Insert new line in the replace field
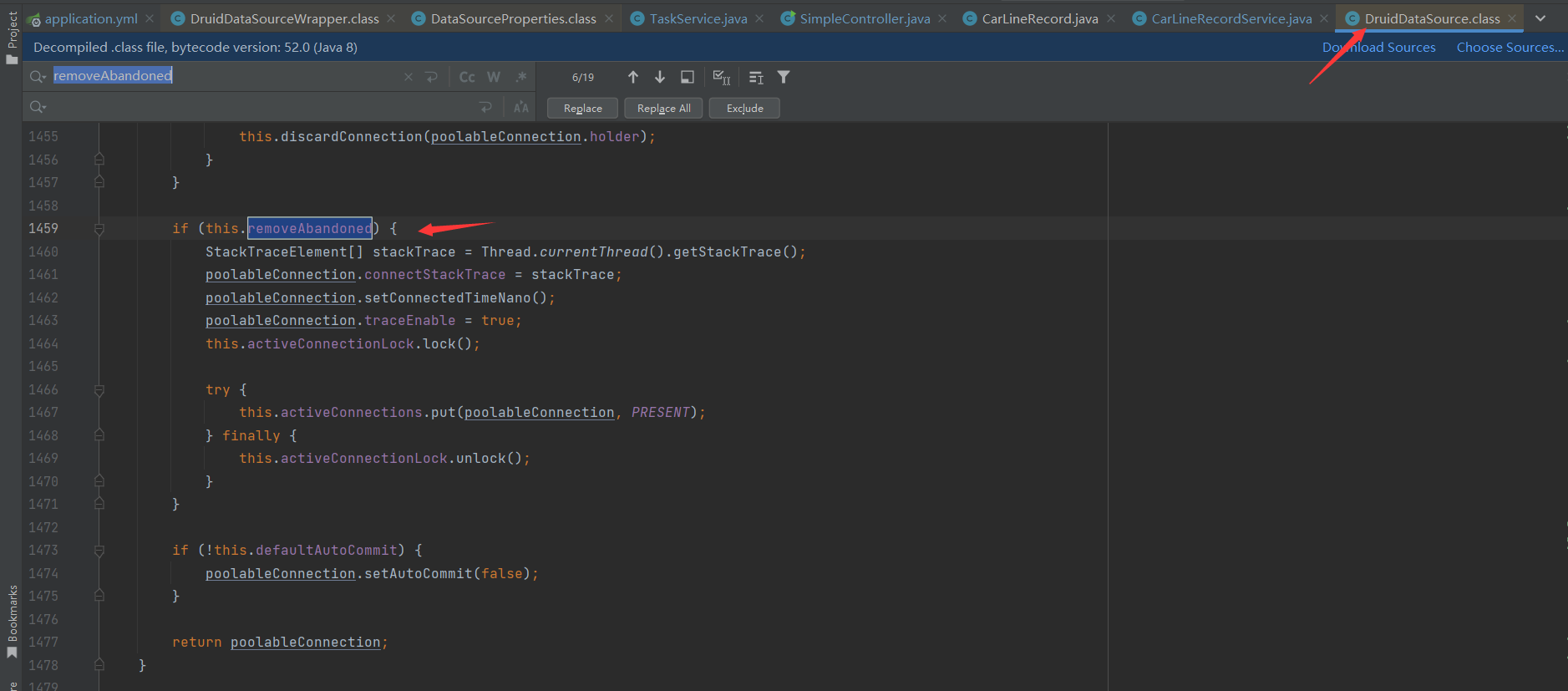This screenshot has height=691, width=1568. click(485, 107)
